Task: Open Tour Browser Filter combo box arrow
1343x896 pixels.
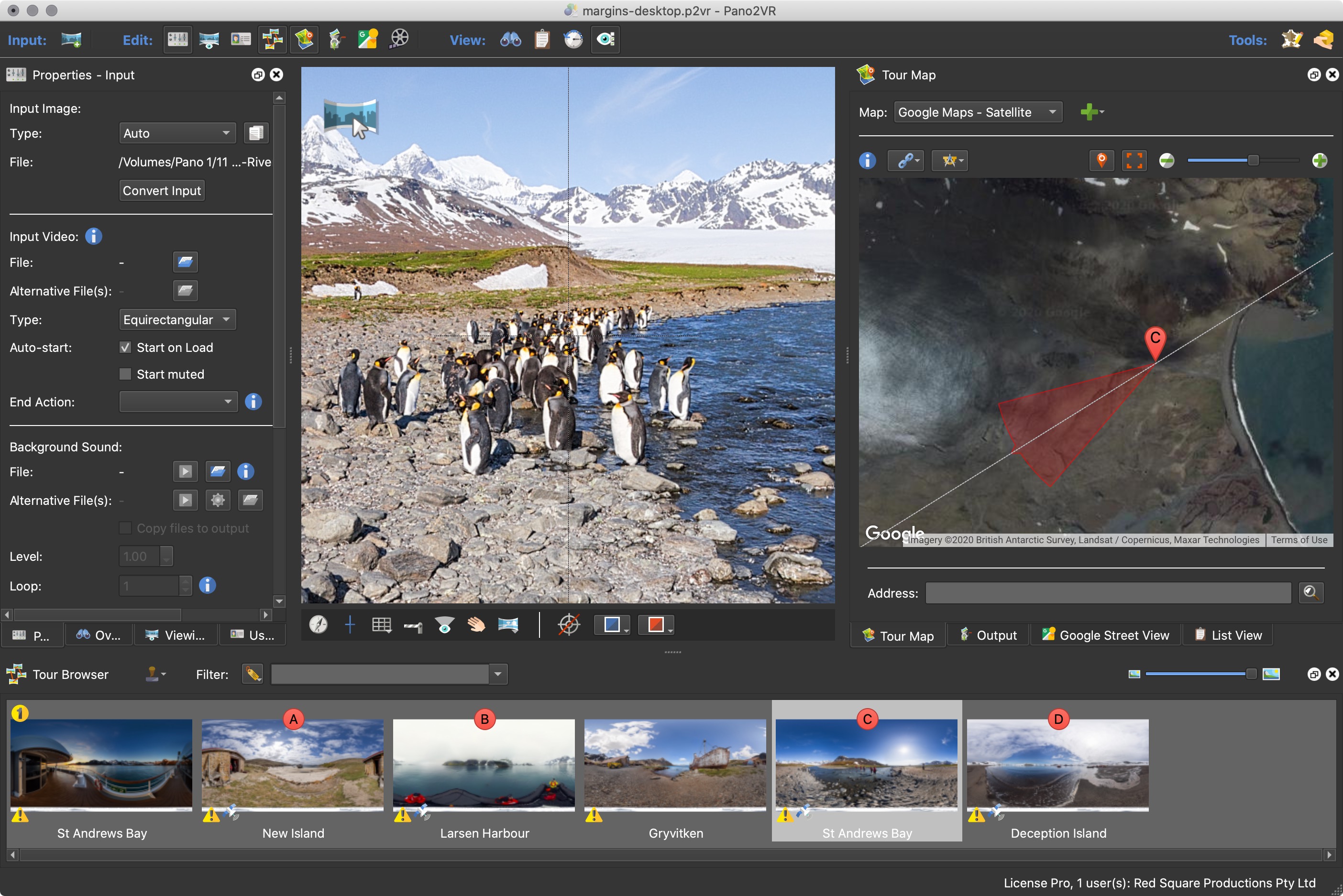Action: point(498,674)
